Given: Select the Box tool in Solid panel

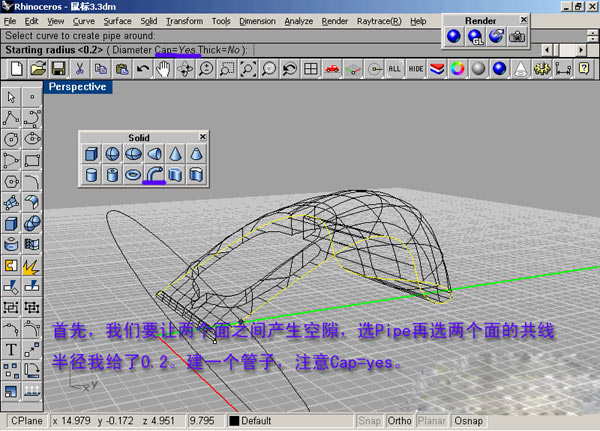Looking at the screenshot, I should coord(91,154).
